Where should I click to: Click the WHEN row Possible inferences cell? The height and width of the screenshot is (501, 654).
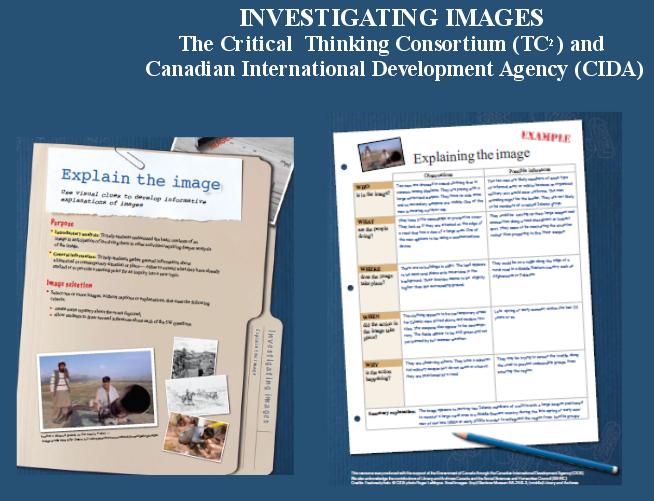[539, 328]
